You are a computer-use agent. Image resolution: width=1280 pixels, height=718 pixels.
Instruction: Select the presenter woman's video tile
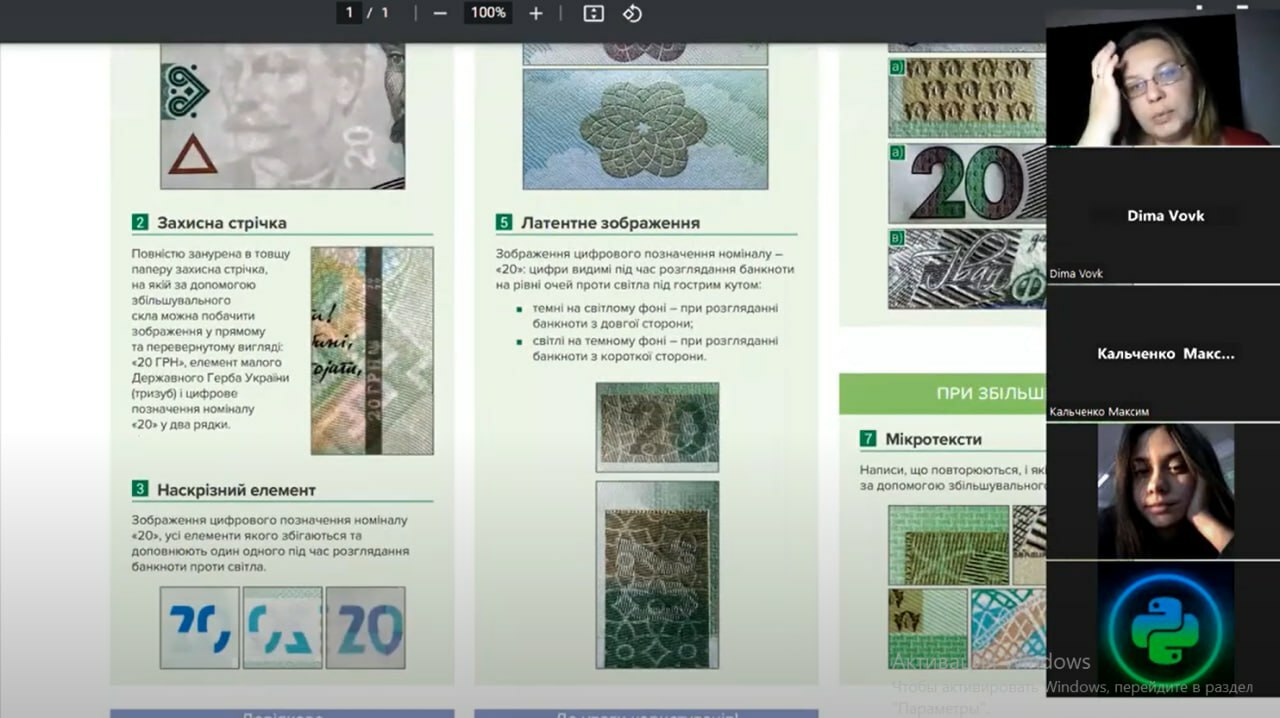[x=1163, y=79]
